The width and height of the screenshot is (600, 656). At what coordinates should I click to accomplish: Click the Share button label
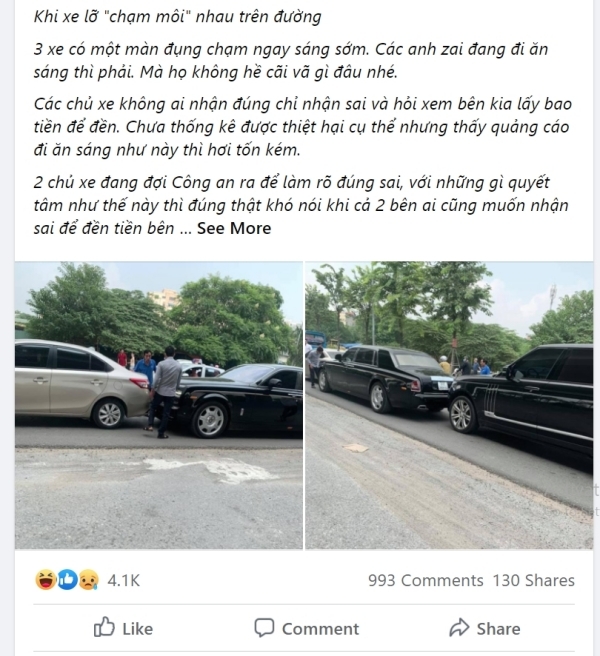point(498,629)
